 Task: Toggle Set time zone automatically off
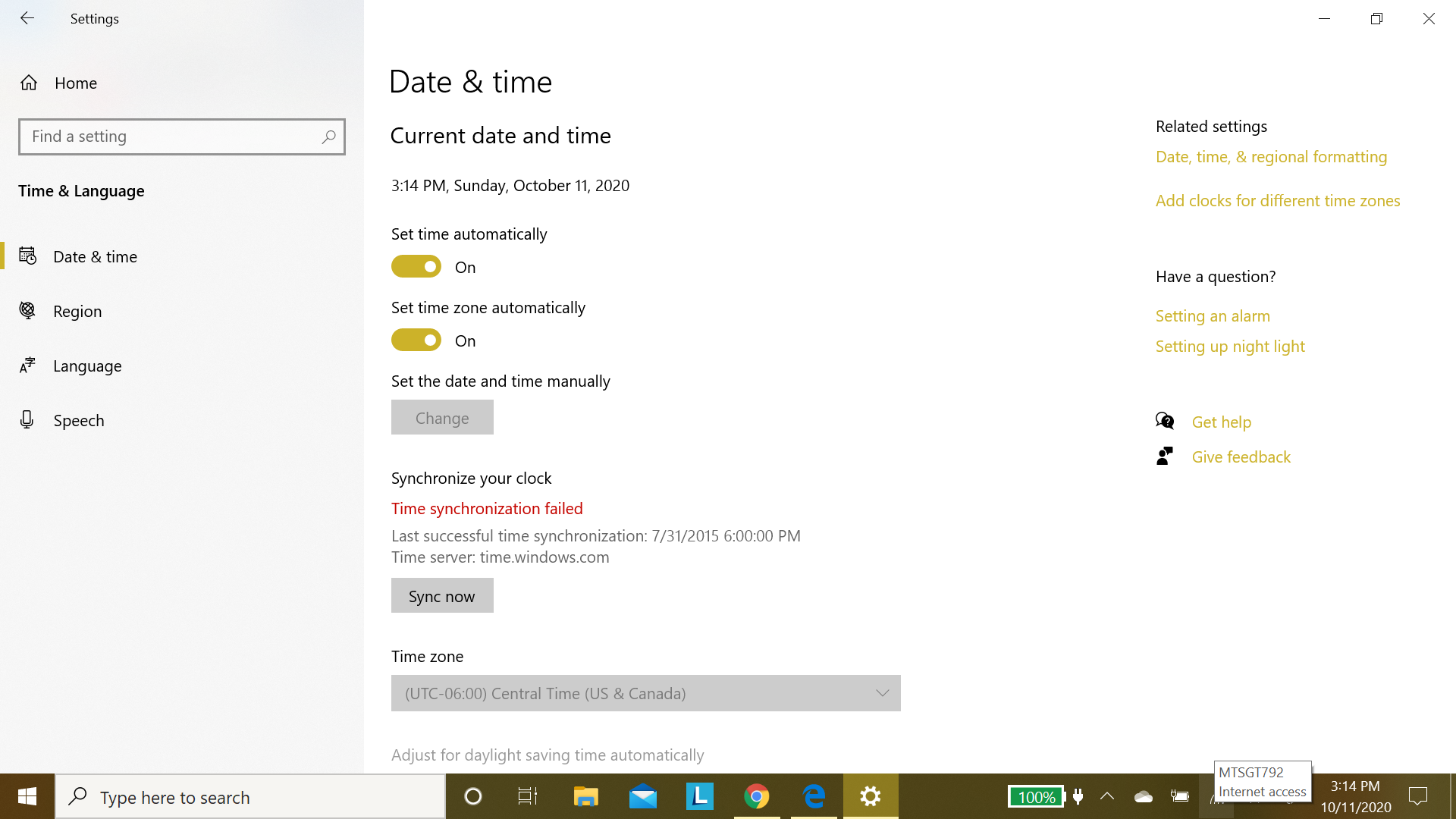(x=416, y=340)
